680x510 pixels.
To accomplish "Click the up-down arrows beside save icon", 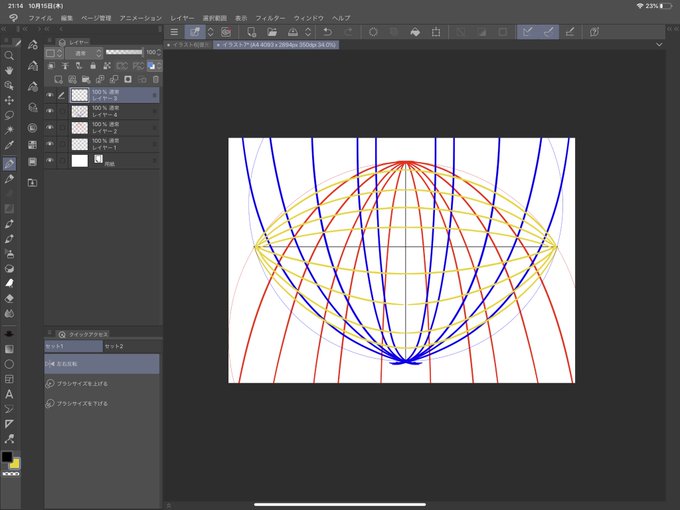I will (x=308, y=32).
